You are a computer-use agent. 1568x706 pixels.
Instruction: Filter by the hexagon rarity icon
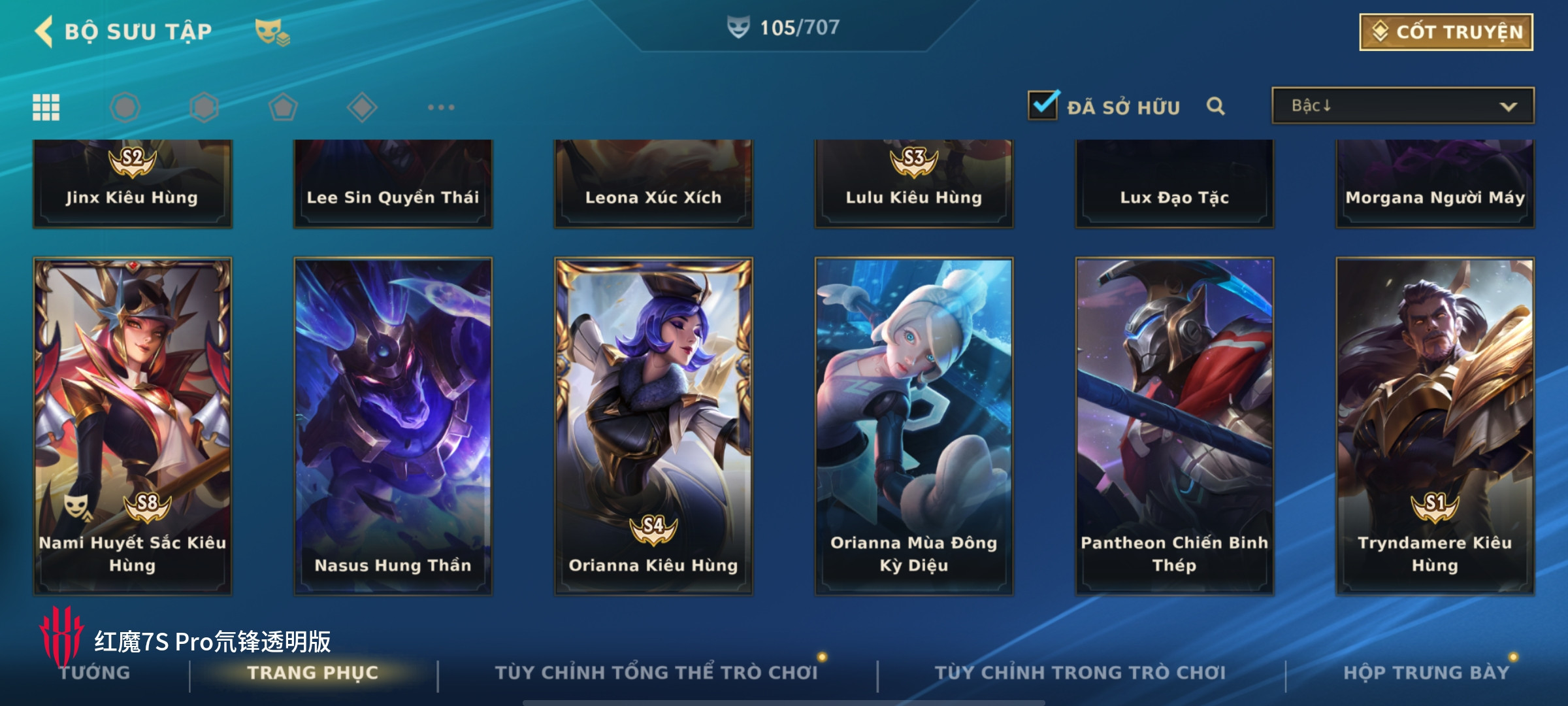click(x=204, y=107)
